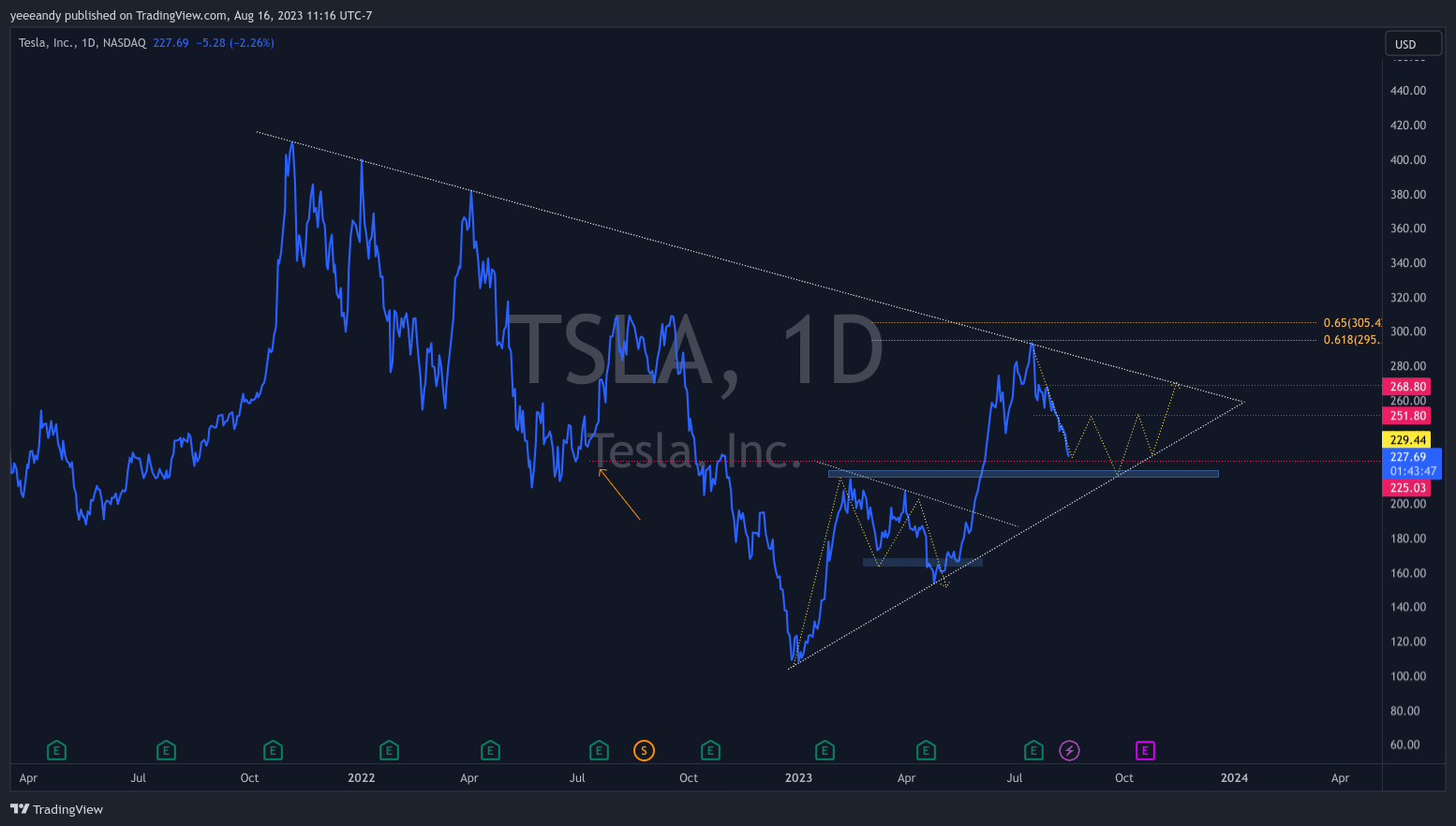Click the −5.28 (−2.26%) change value
The height and width of the screenshot is (826, 1456).
point(235,43)
